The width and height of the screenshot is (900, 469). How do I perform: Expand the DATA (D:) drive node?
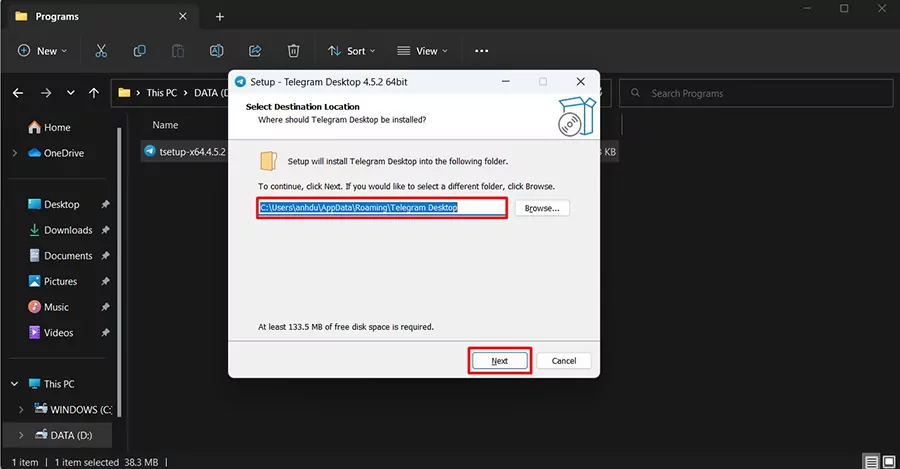21,436
